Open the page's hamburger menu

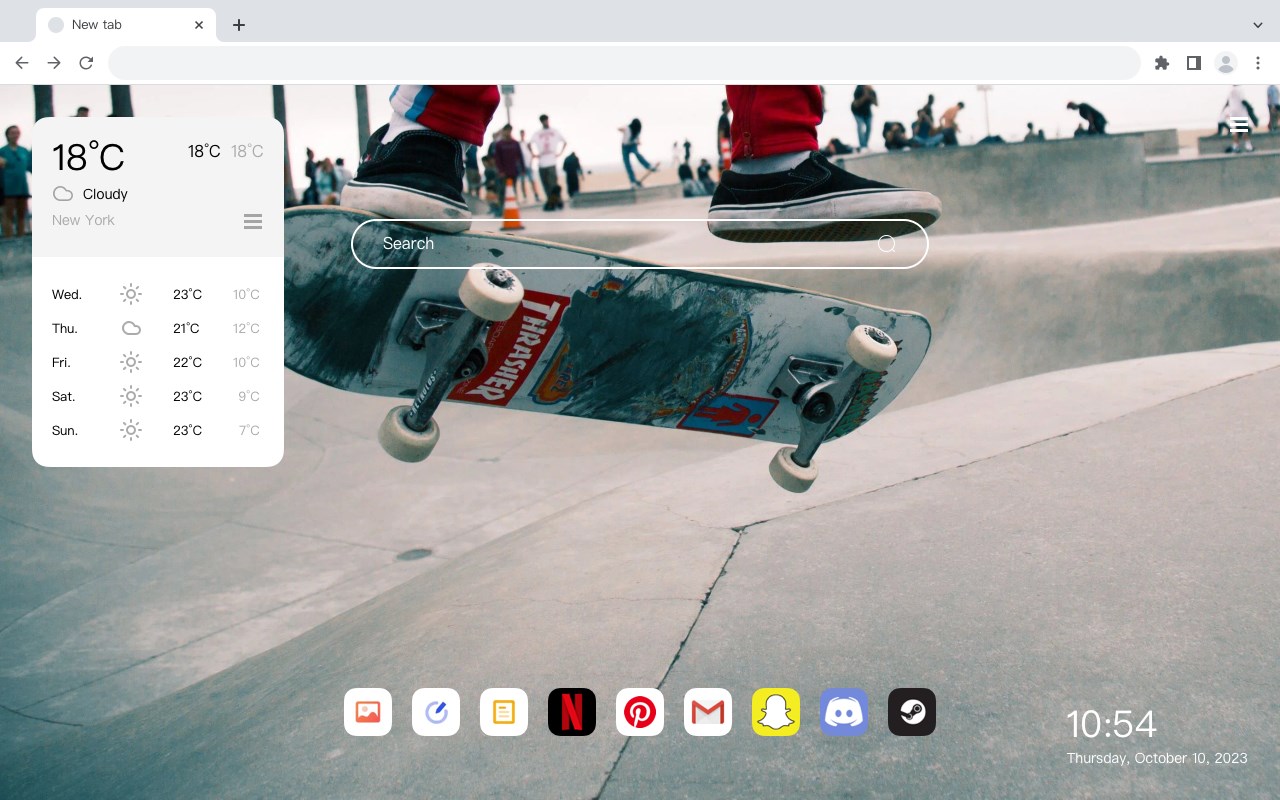pos(1239,125)
